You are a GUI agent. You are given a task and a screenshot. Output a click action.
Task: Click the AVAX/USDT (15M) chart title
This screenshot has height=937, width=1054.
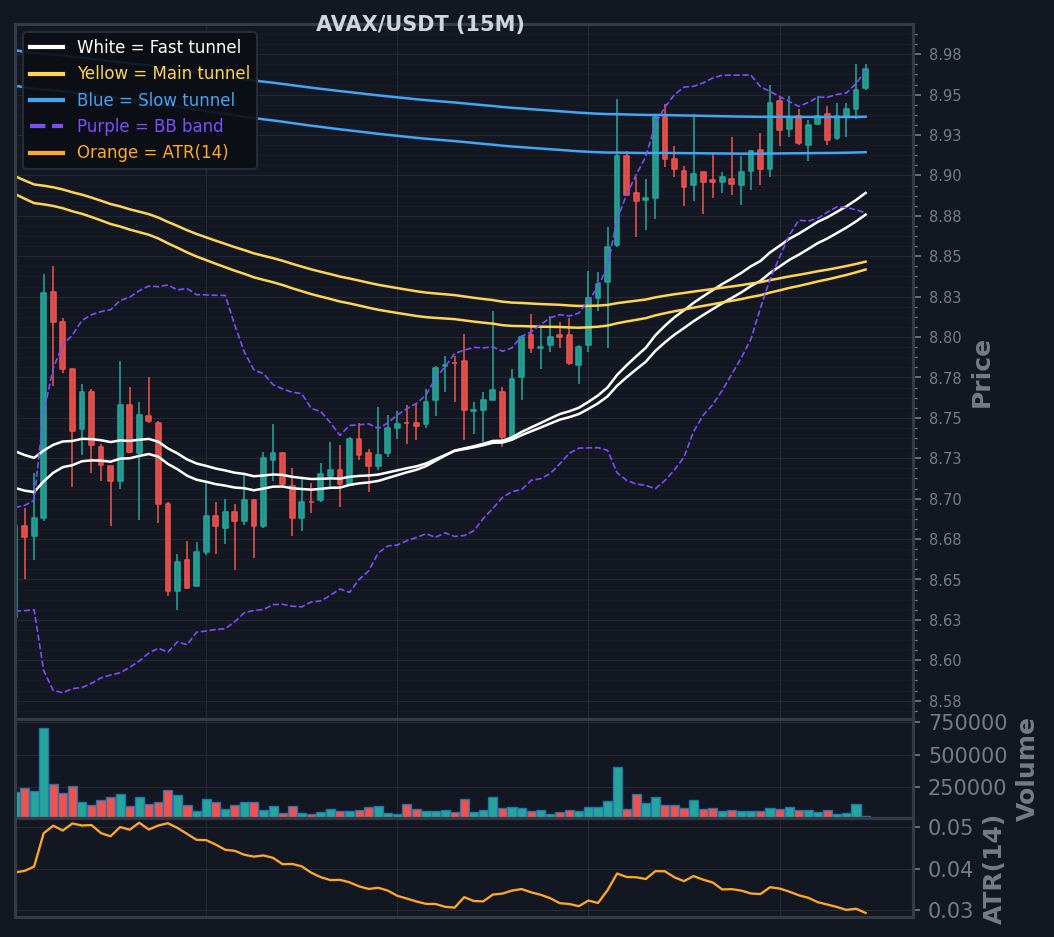pyautogui.click(x=419, y=24)
